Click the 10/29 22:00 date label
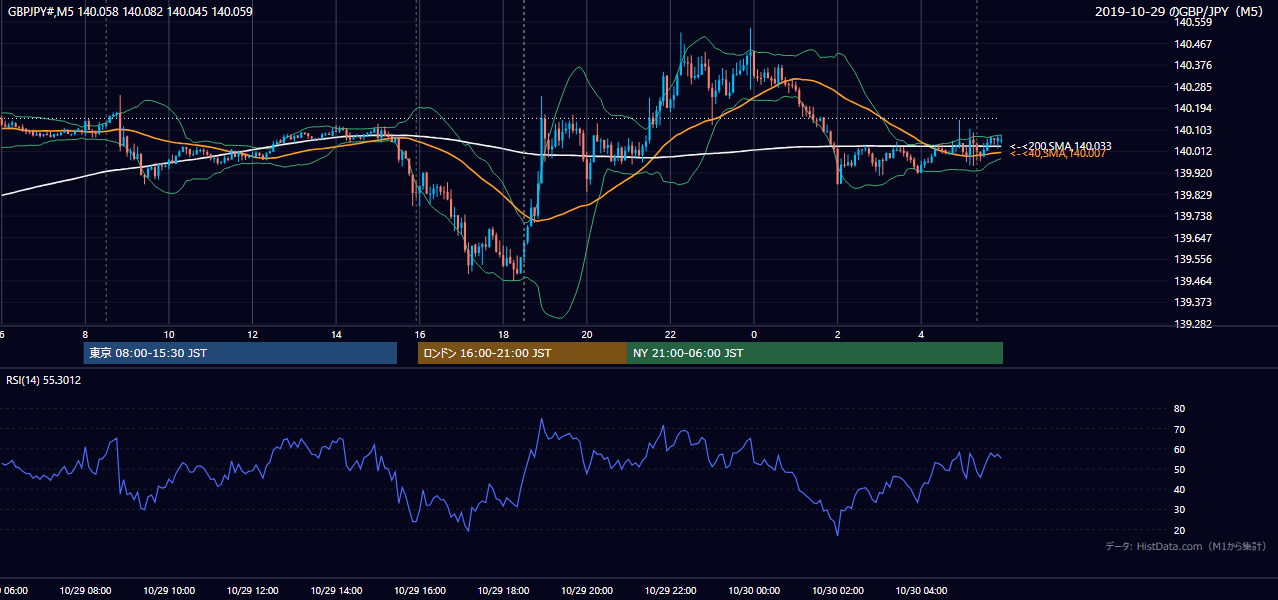 671,591
